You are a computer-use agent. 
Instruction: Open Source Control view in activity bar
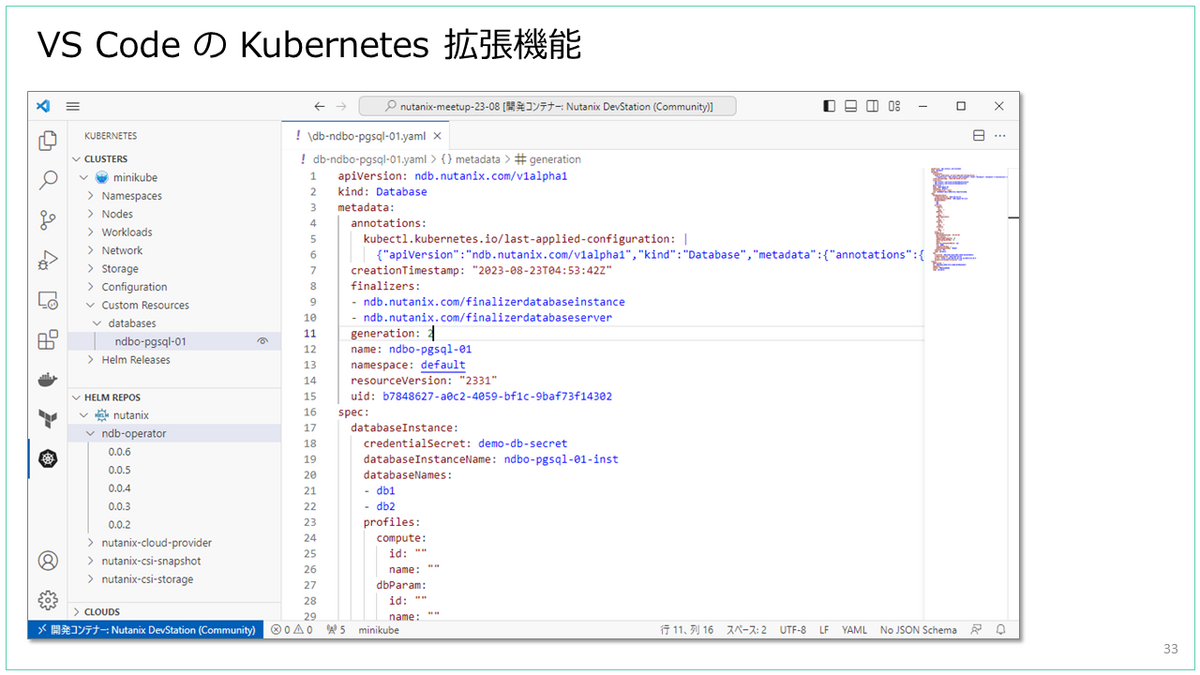[x=47, y=220]
